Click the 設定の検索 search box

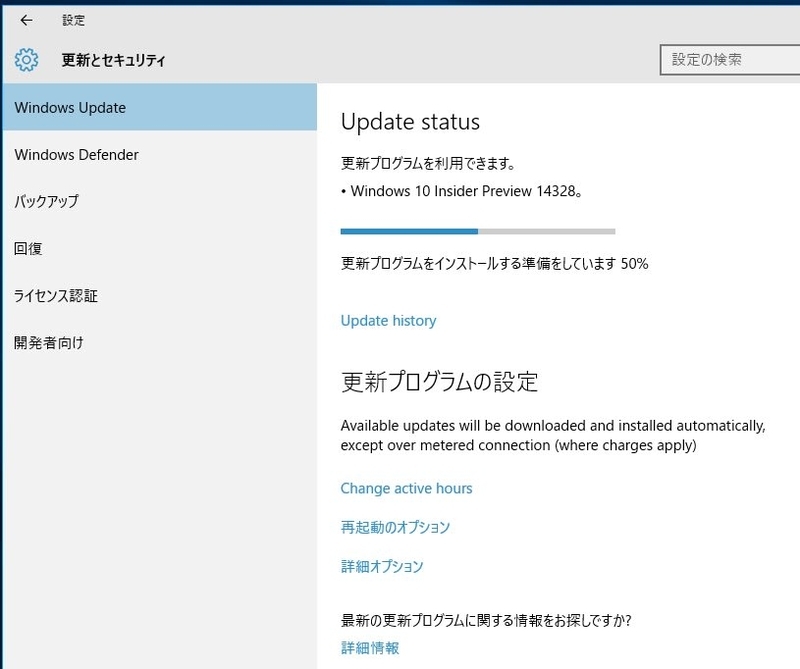[730, 60]
